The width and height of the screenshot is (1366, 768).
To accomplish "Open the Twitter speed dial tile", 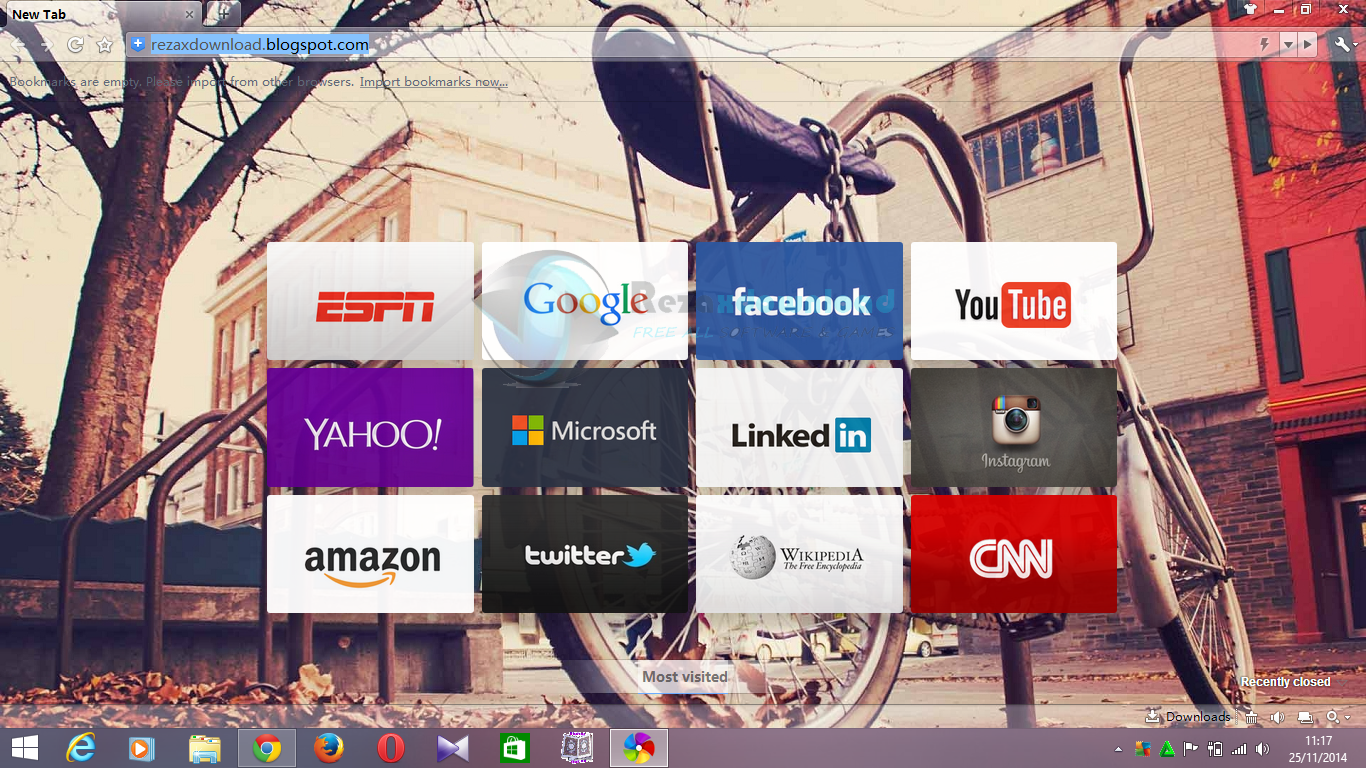I will coord(585,554).
